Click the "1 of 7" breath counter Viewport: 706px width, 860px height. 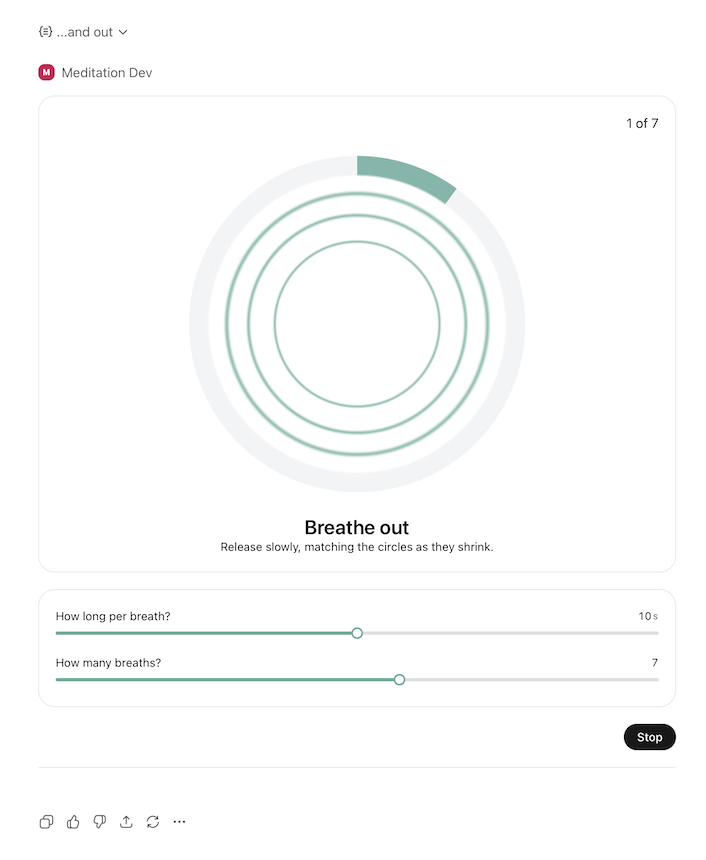click(x=642, y=124)
